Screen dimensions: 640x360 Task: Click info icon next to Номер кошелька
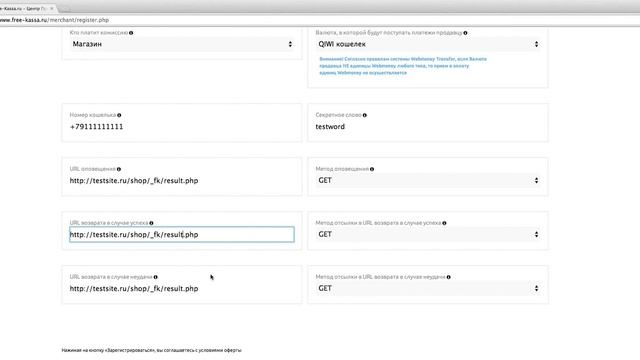(119, 115)
